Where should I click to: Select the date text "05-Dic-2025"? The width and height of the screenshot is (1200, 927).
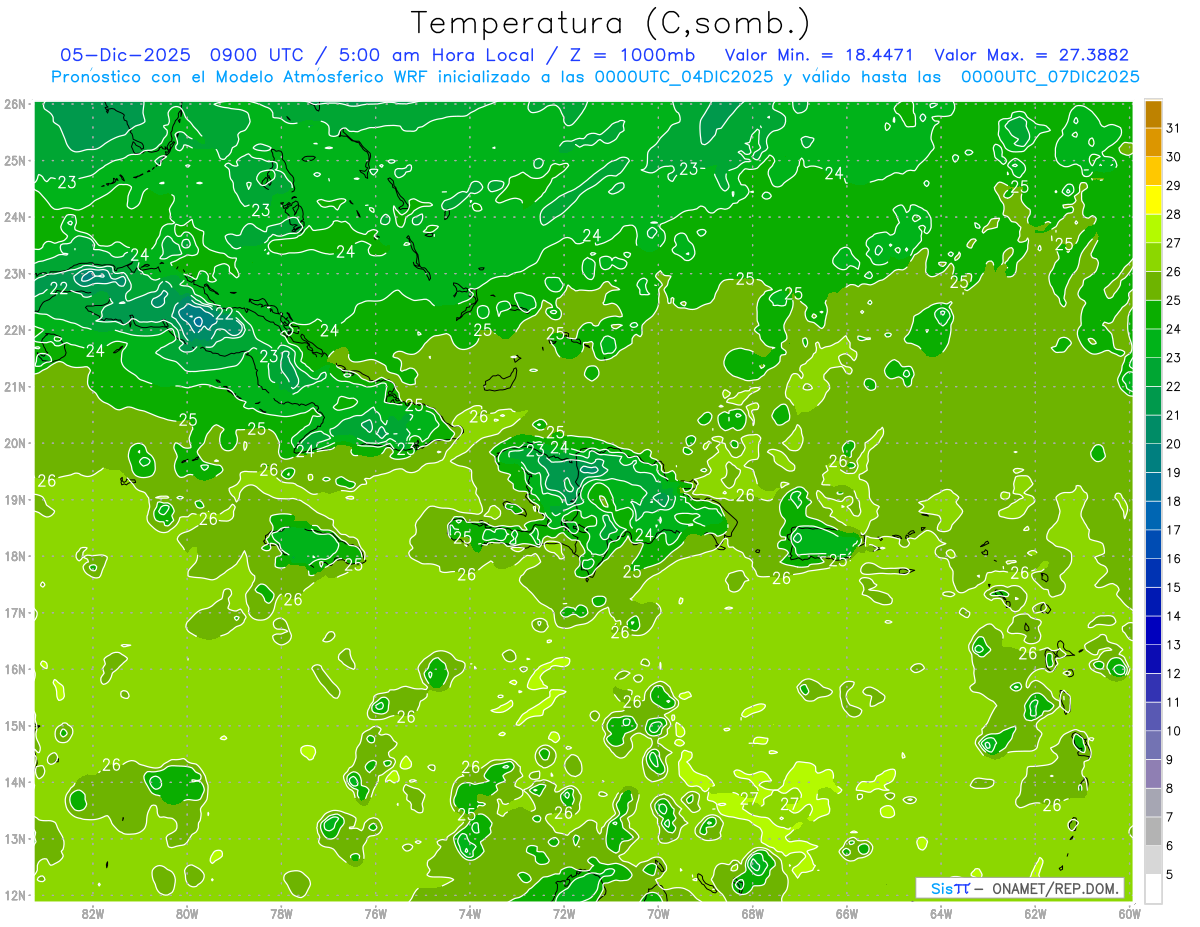[x=125, y=55]
